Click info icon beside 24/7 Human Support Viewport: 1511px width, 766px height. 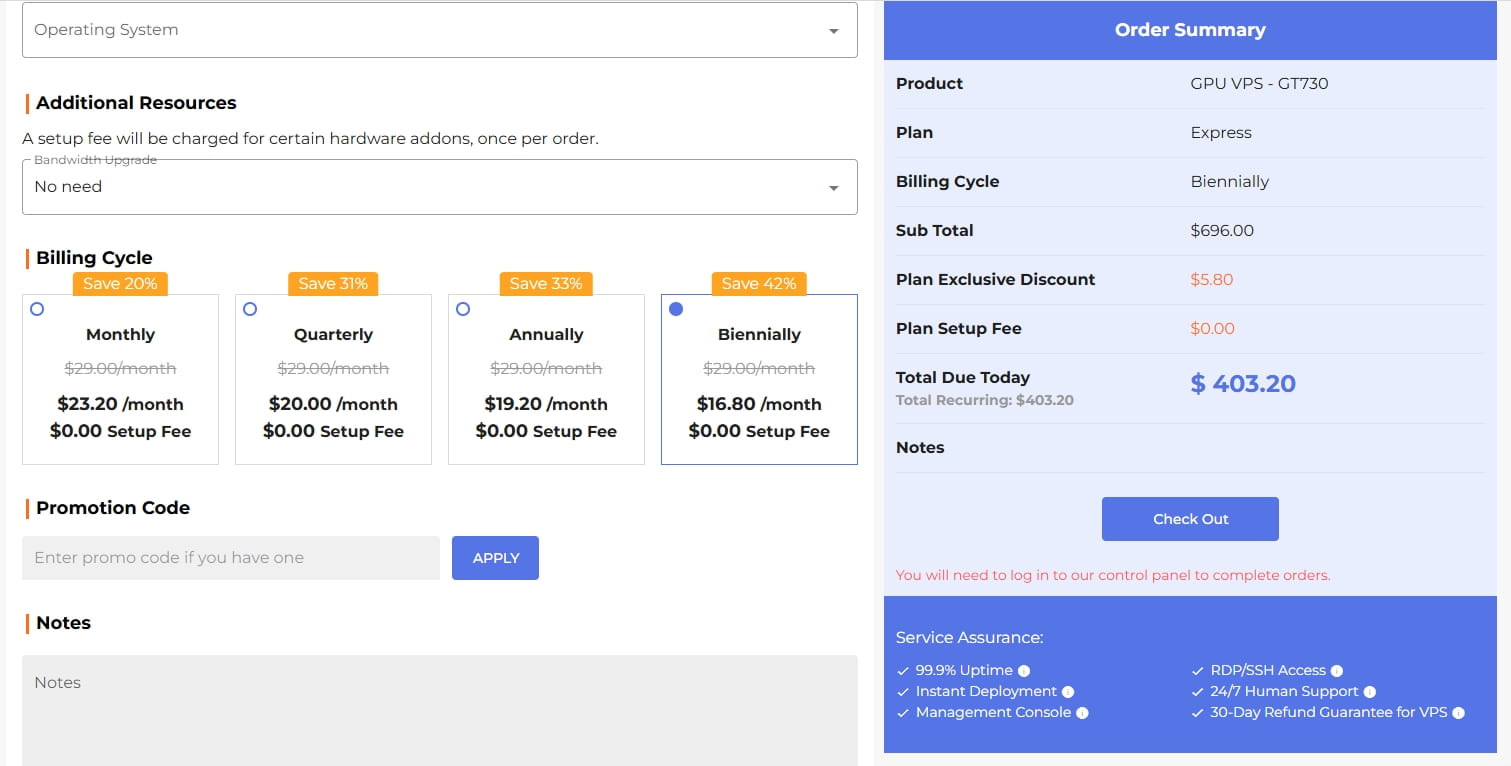1370,692
